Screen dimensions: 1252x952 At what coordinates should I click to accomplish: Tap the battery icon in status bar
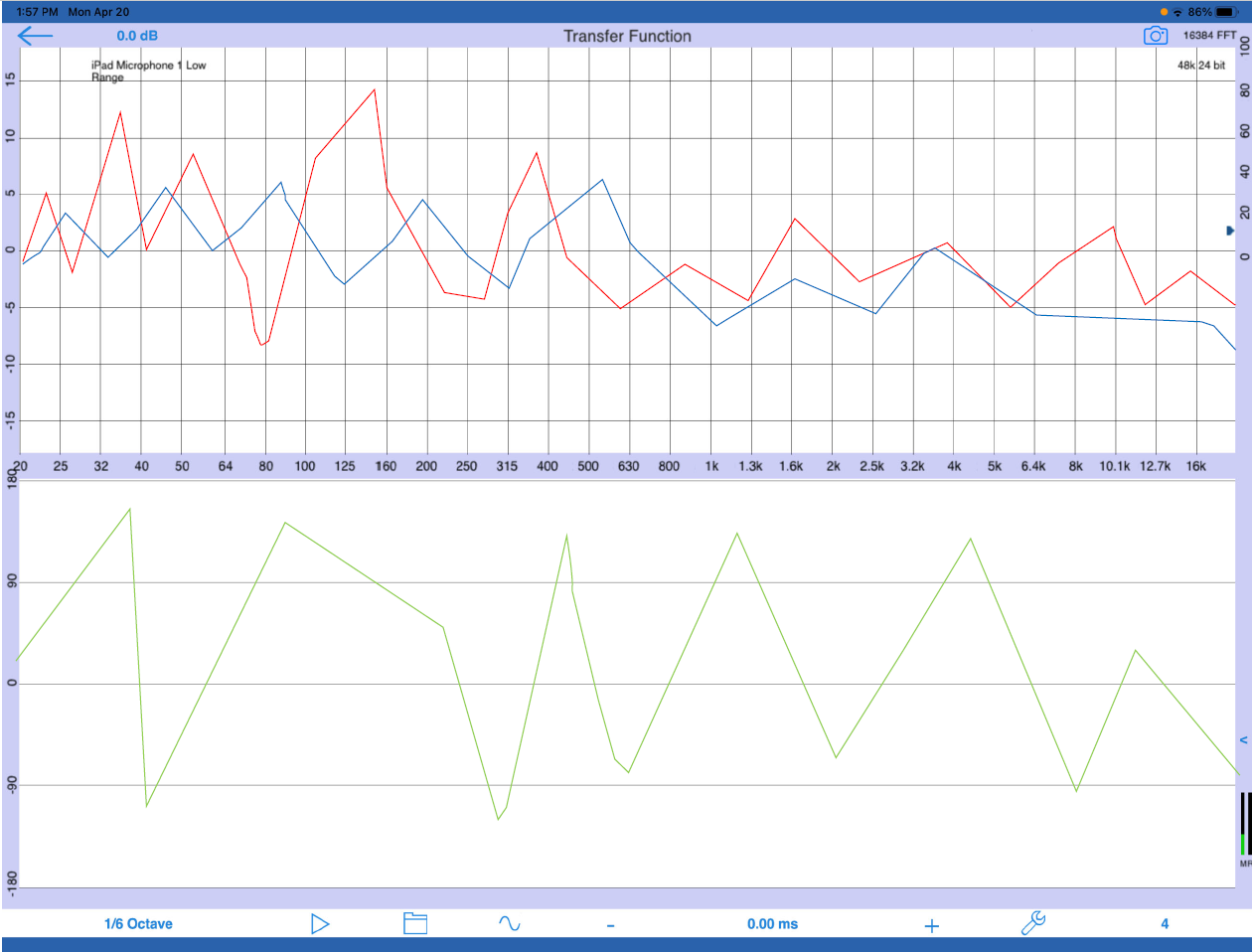[x=1226, y=12]
